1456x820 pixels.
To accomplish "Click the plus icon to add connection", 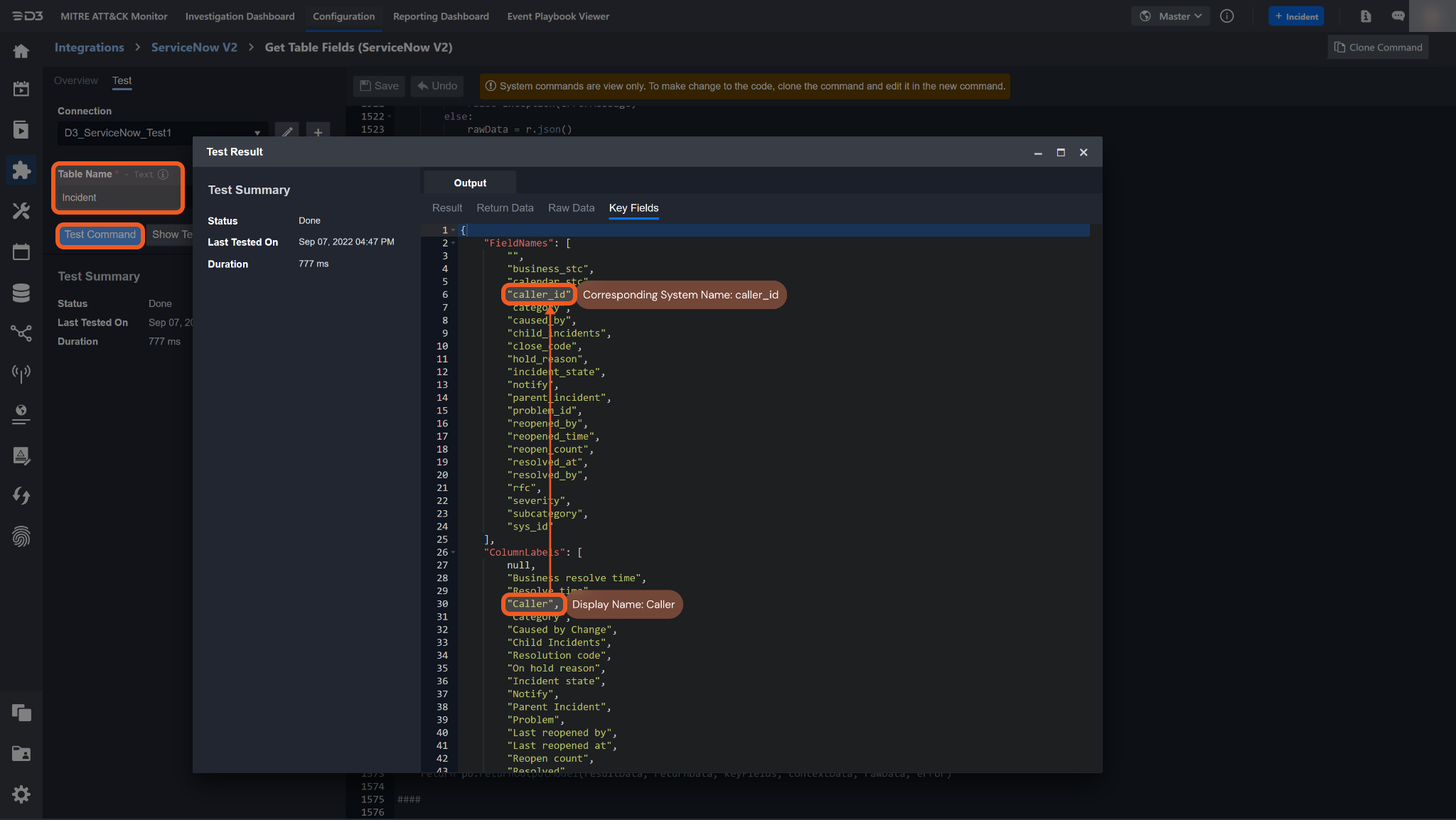I will coord(318,132).
